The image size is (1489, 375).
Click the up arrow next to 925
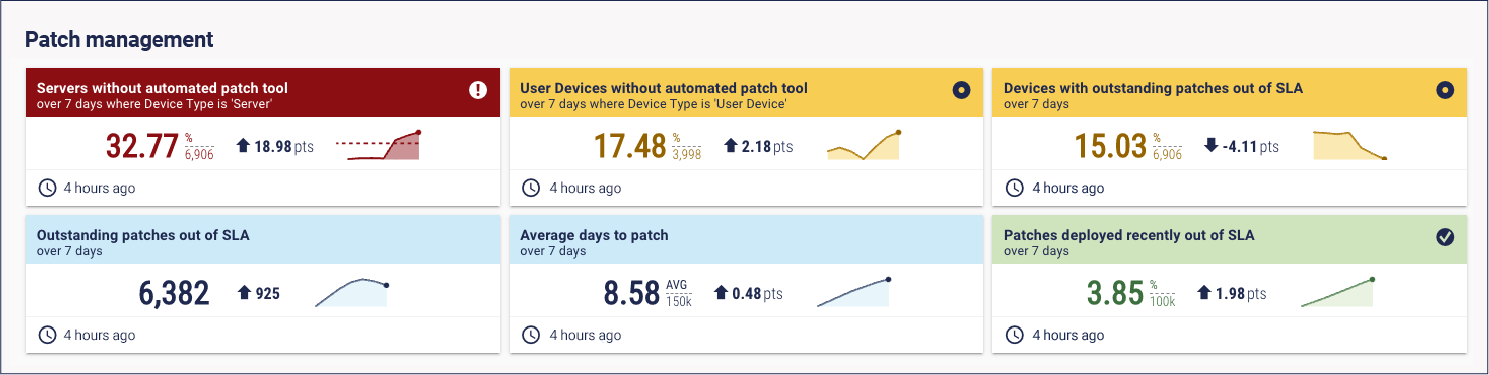tap(243, 293)
